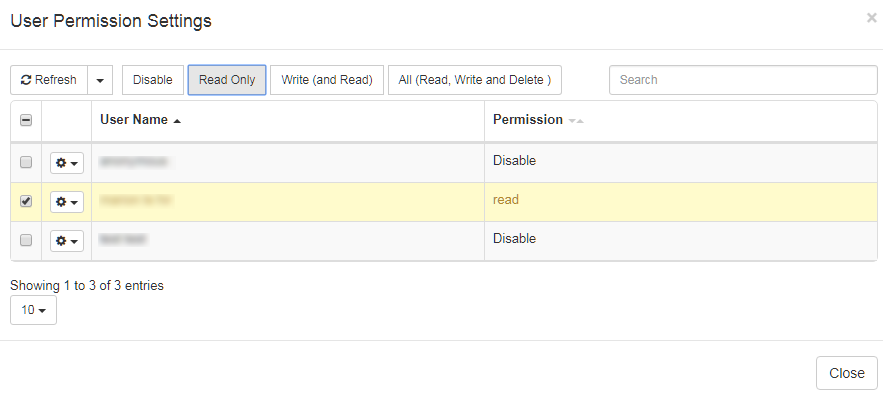Click the Refresh button with circular arrows

coord(49,80)
